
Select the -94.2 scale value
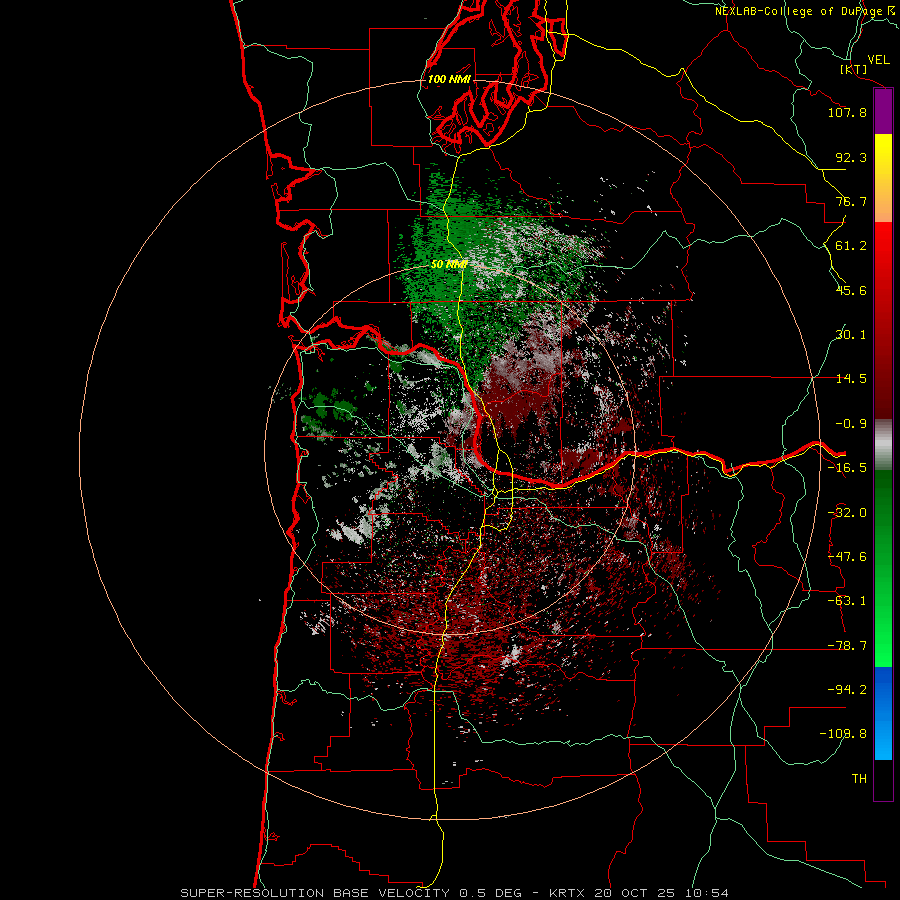(847, 690)
